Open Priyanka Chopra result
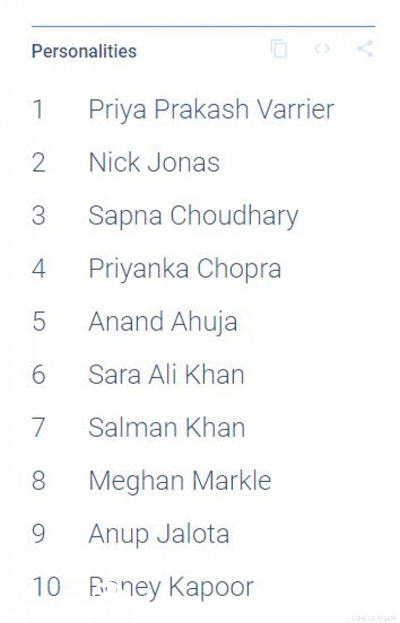 (185, 269)
